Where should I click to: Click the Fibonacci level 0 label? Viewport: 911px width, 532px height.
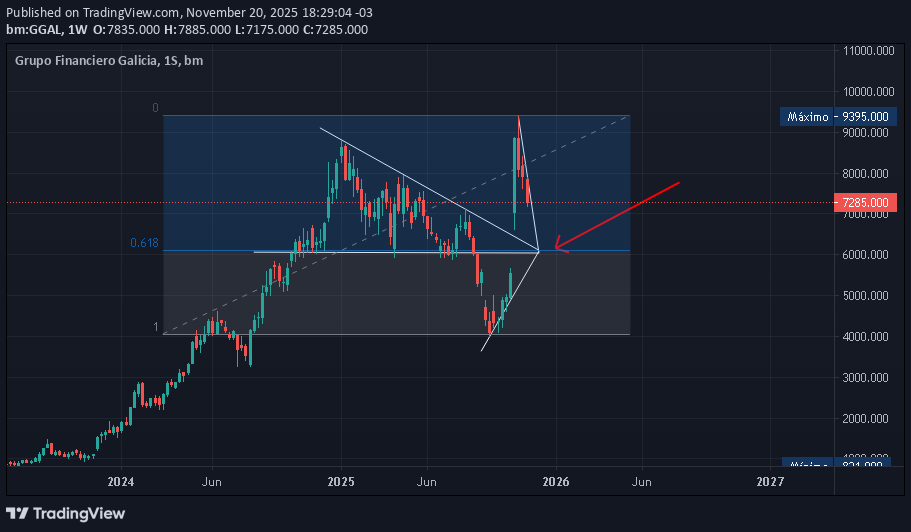[x=155, y=108]
